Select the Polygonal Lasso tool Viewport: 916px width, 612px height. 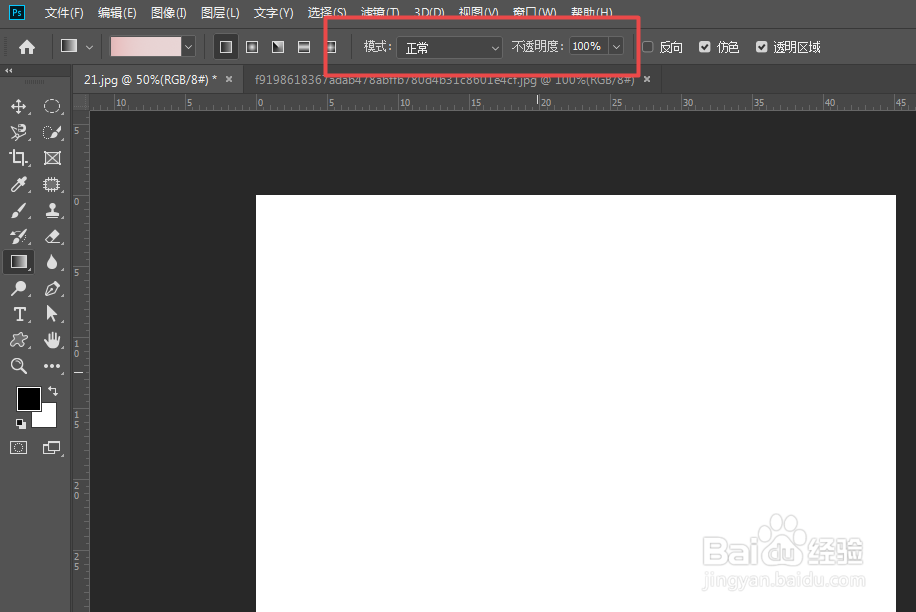coord(19,133)
